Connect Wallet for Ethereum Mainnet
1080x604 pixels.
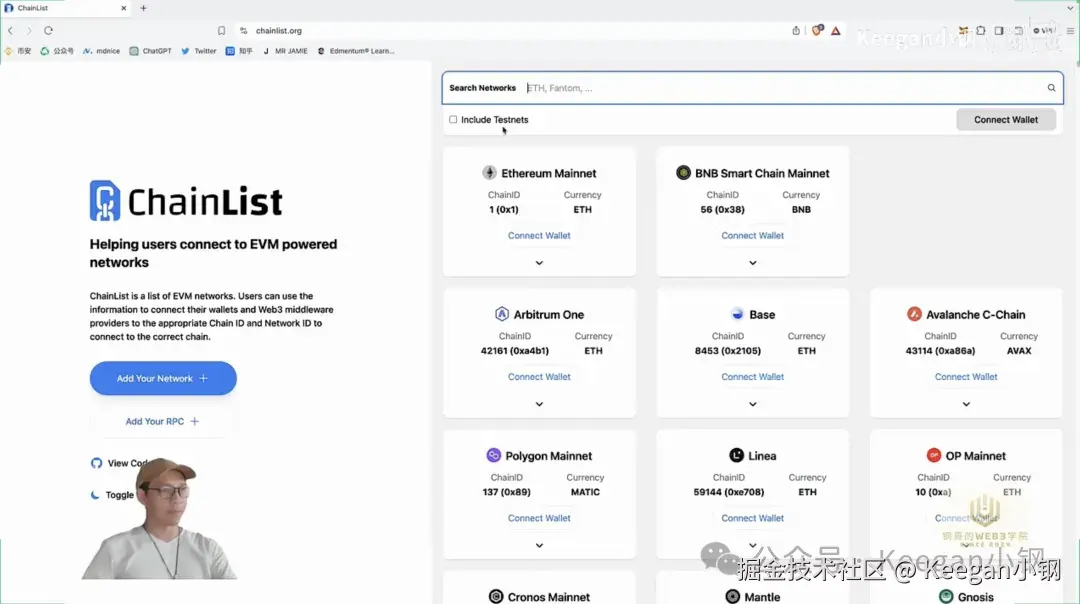pos(539,236)
